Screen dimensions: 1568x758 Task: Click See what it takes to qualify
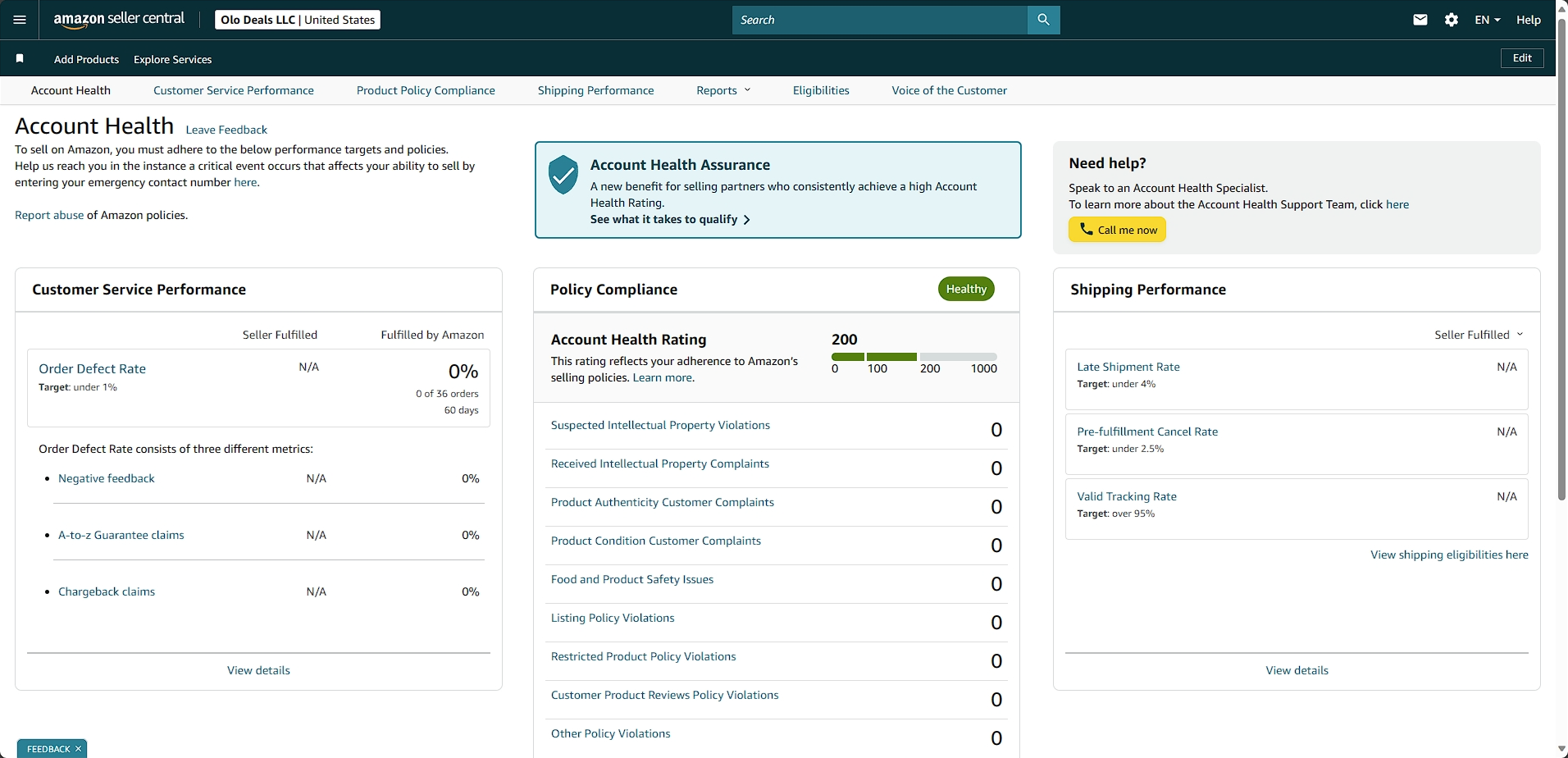670,220
